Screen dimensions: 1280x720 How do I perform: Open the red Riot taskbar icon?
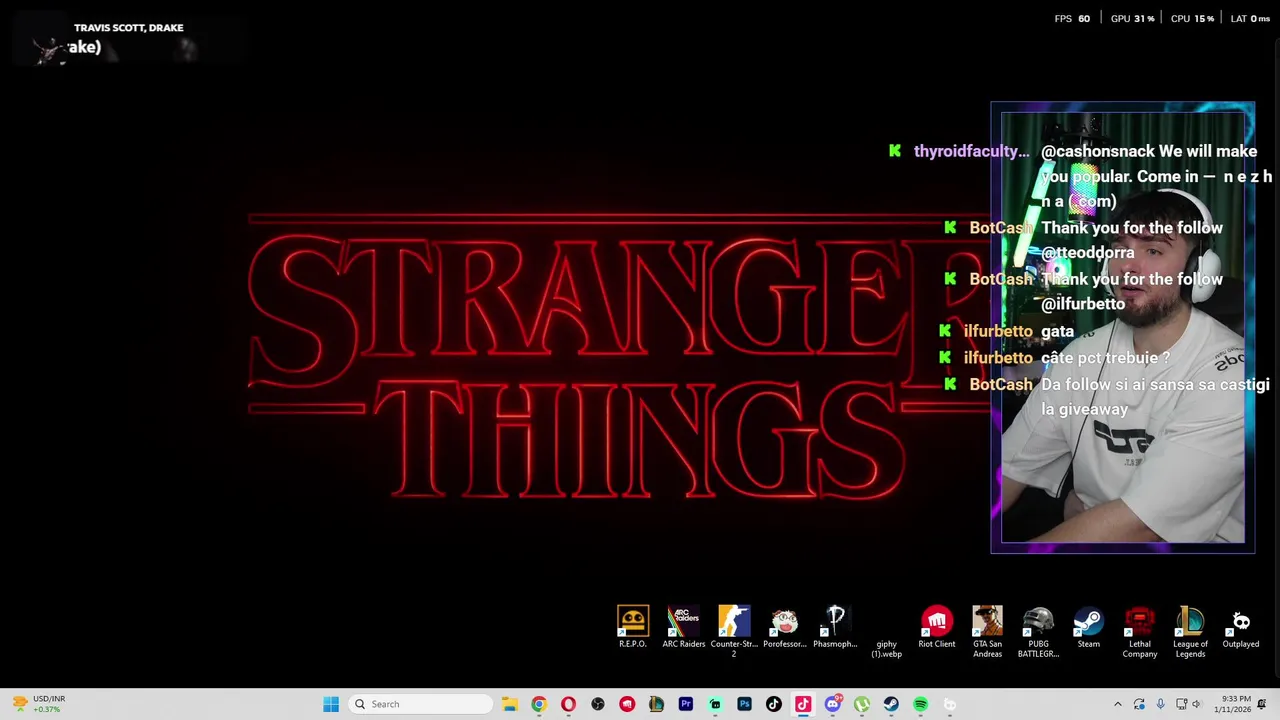click(x=627, y=704)
